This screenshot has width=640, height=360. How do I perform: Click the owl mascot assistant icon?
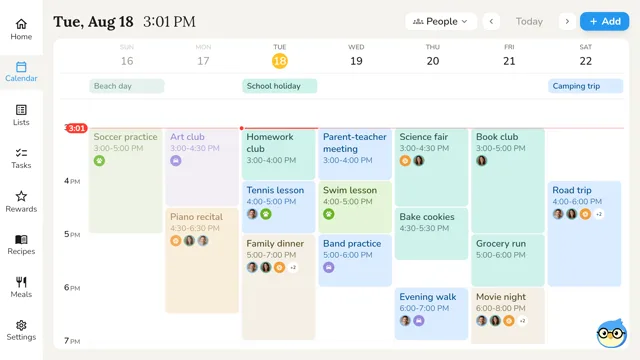[611, 333]
